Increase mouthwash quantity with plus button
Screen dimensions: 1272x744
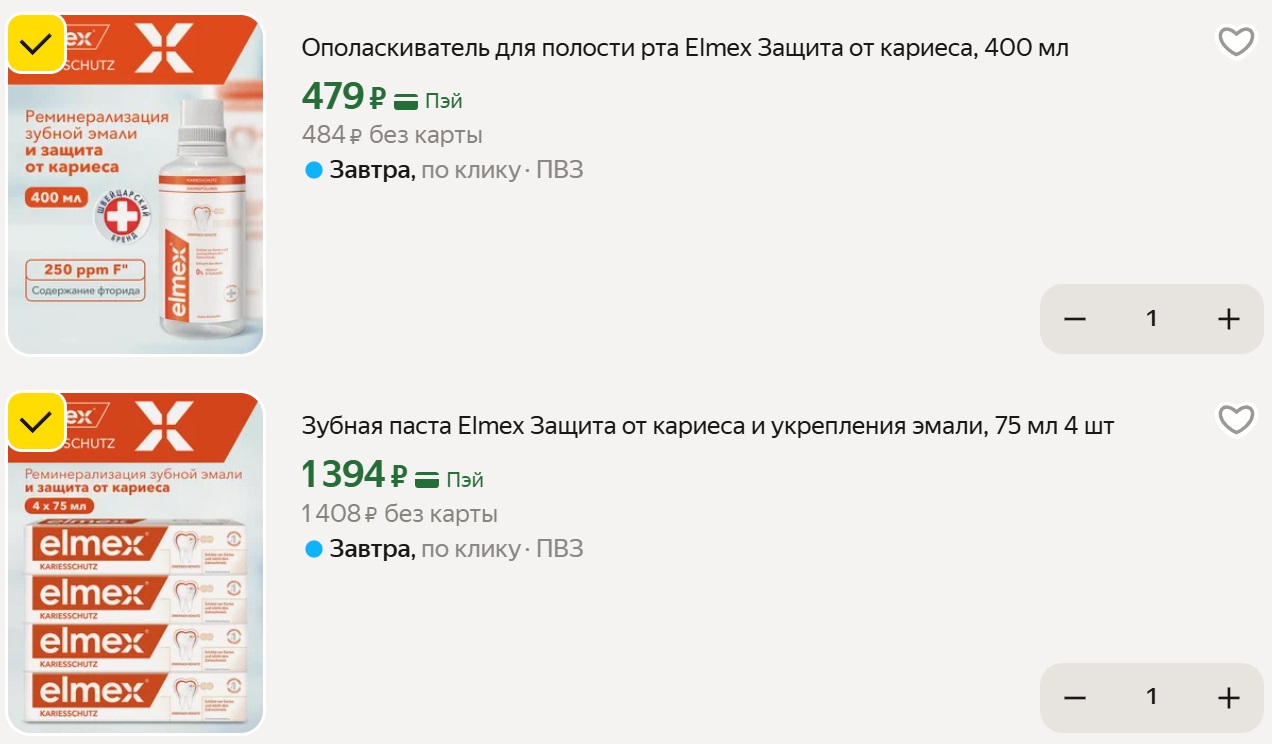point(1228,319)
